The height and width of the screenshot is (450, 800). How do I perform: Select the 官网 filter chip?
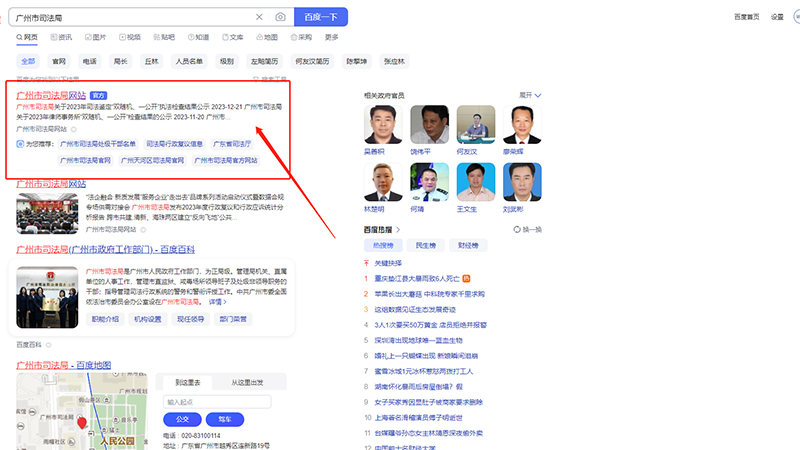(x=59, y=61)
